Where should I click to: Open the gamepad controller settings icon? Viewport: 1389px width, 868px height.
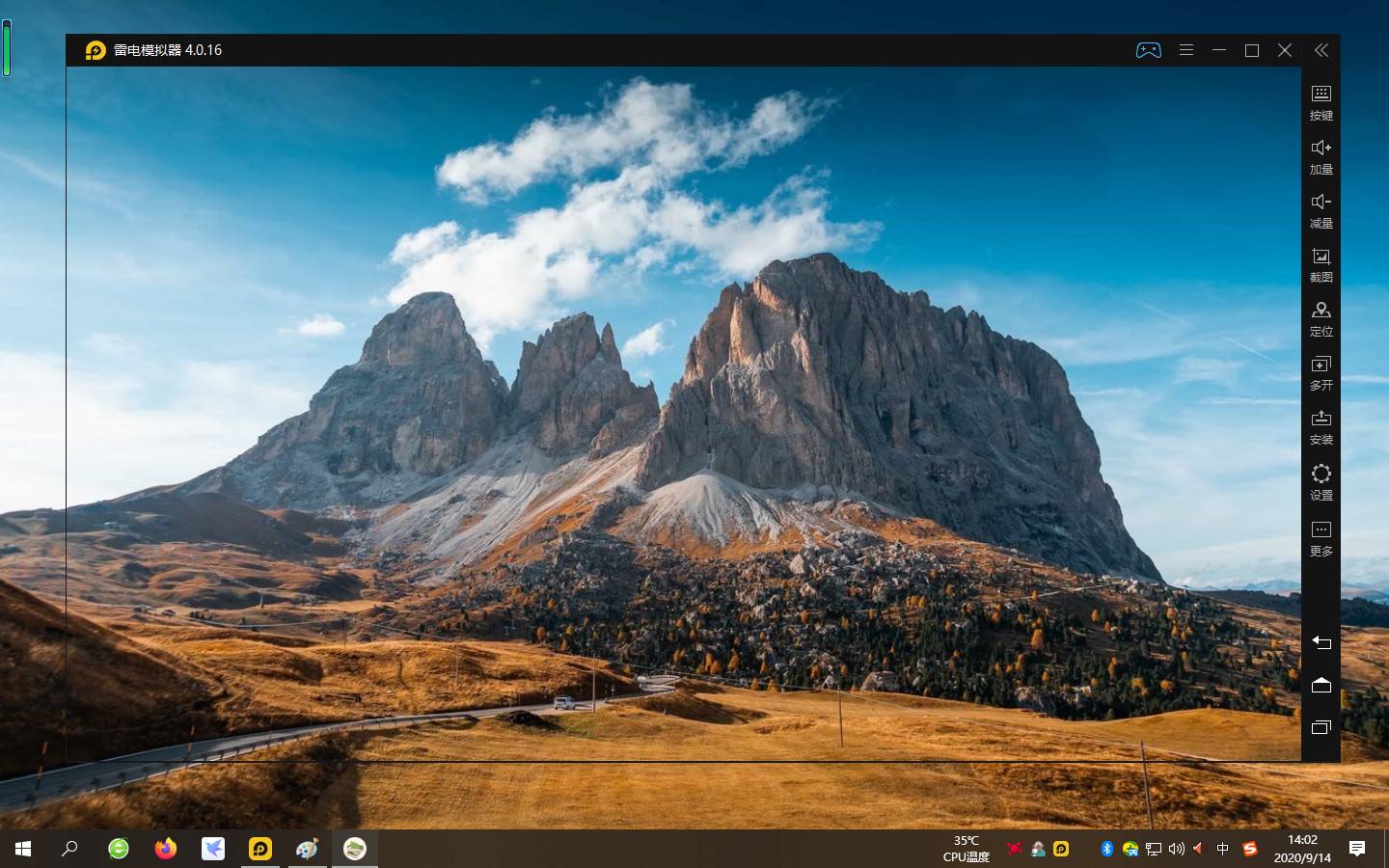click(1148, 50)
